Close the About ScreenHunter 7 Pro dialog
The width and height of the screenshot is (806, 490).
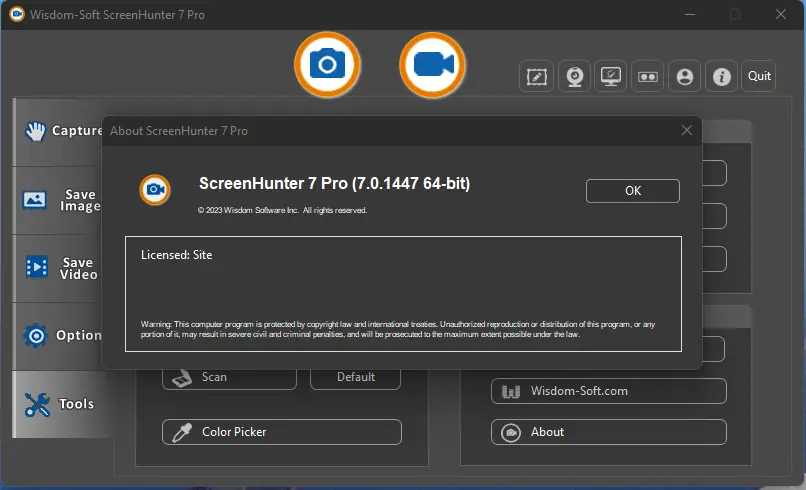(687, 131)
